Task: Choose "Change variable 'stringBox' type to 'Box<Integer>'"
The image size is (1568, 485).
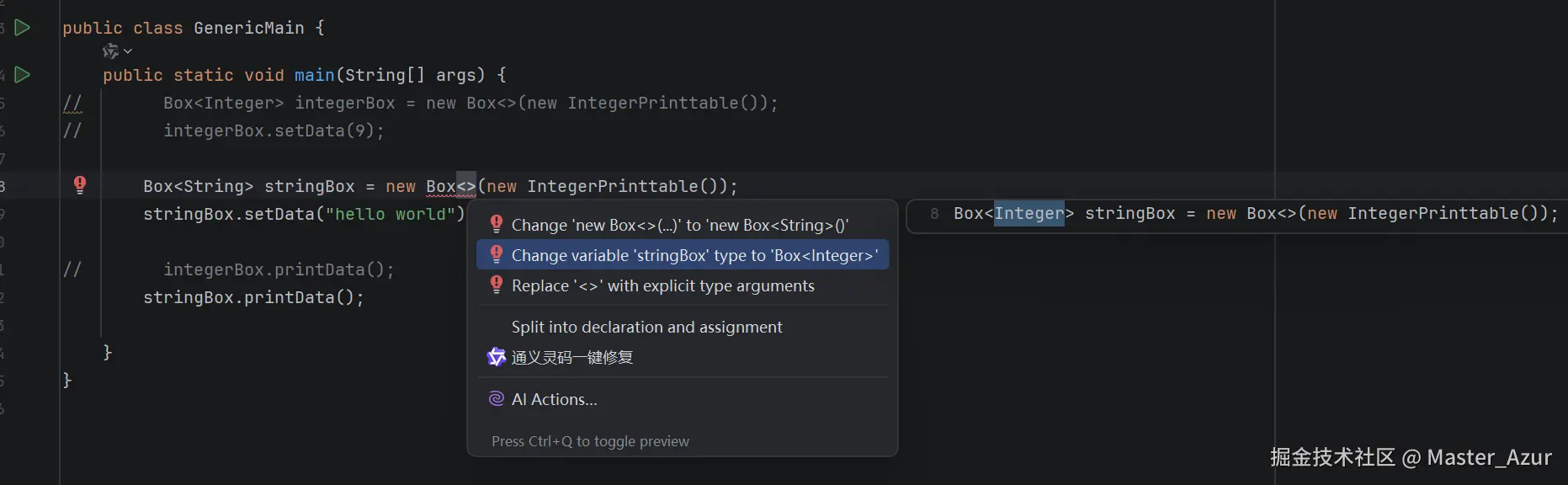Action: tap(694, 255)
